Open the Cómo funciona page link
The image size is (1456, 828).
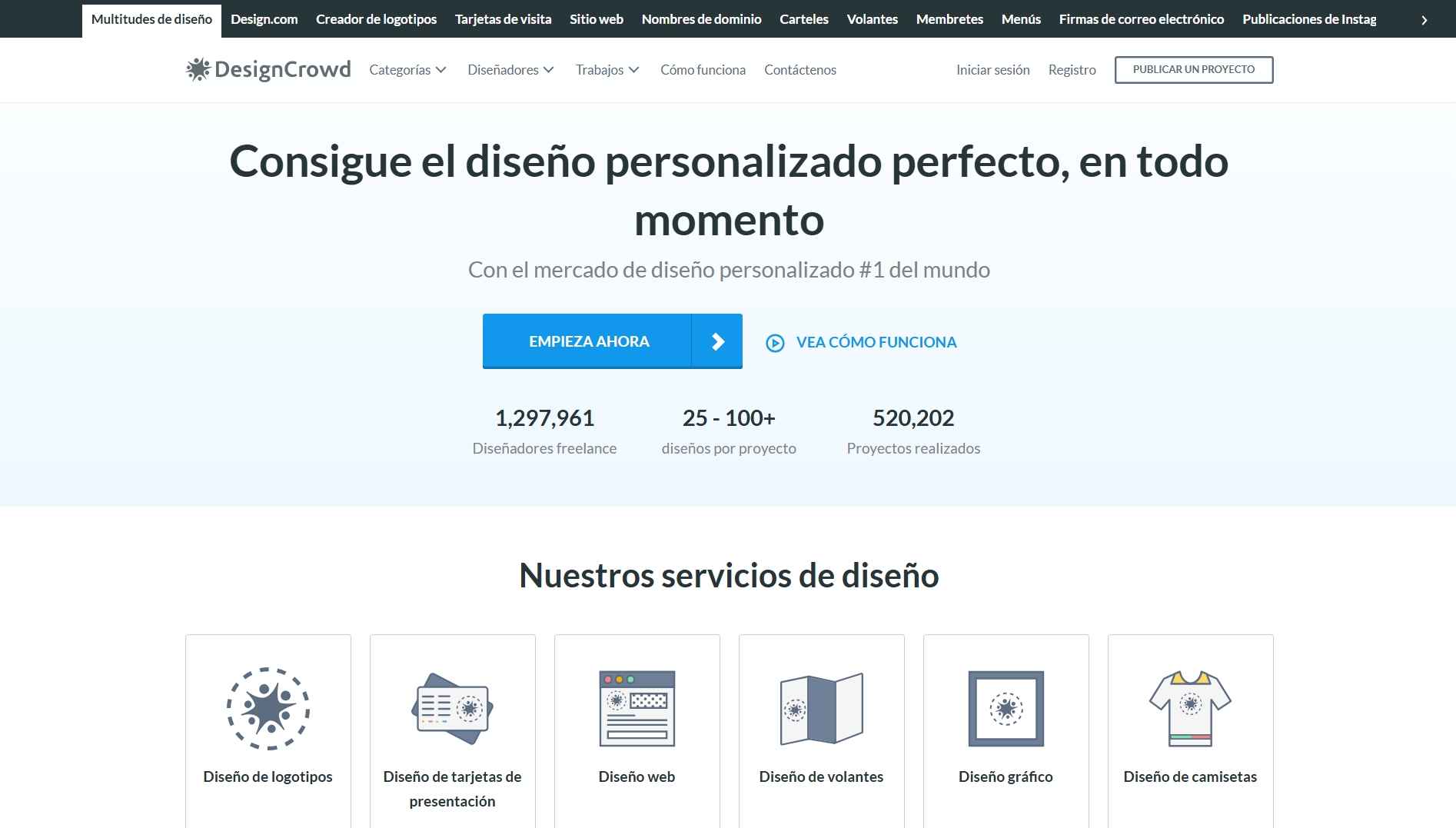(x=703, y=70)
